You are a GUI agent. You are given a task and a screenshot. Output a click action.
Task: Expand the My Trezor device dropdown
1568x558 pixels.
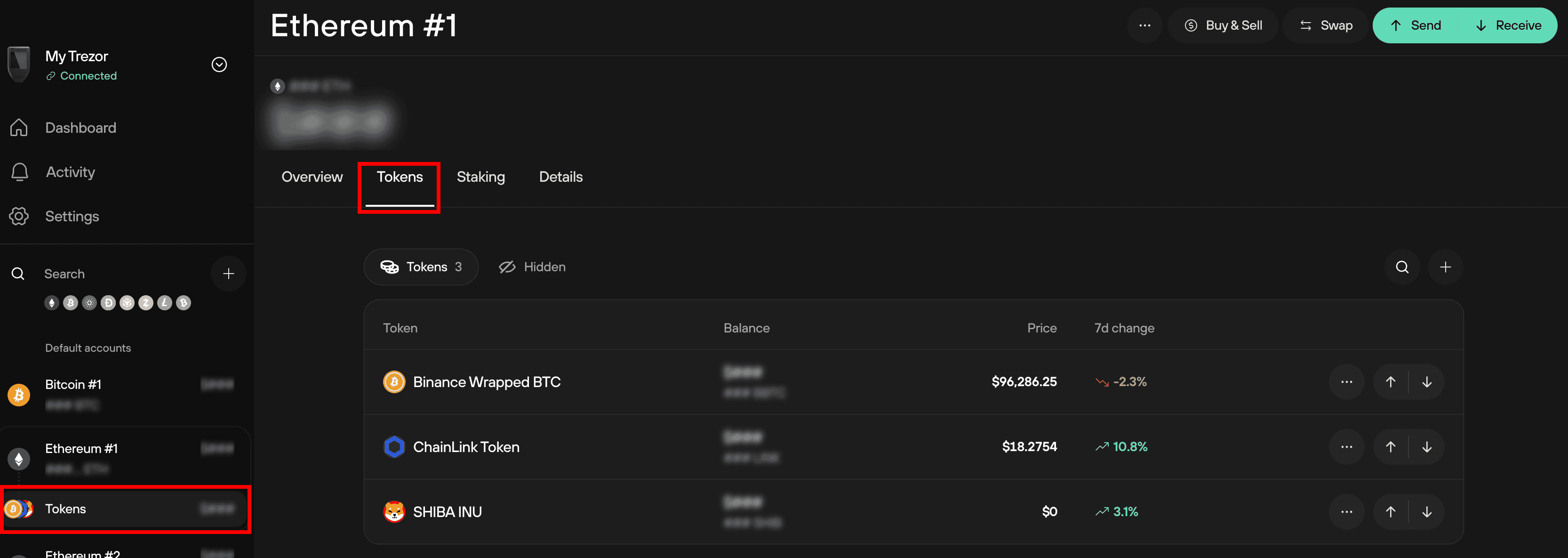(x=219, y=65)
